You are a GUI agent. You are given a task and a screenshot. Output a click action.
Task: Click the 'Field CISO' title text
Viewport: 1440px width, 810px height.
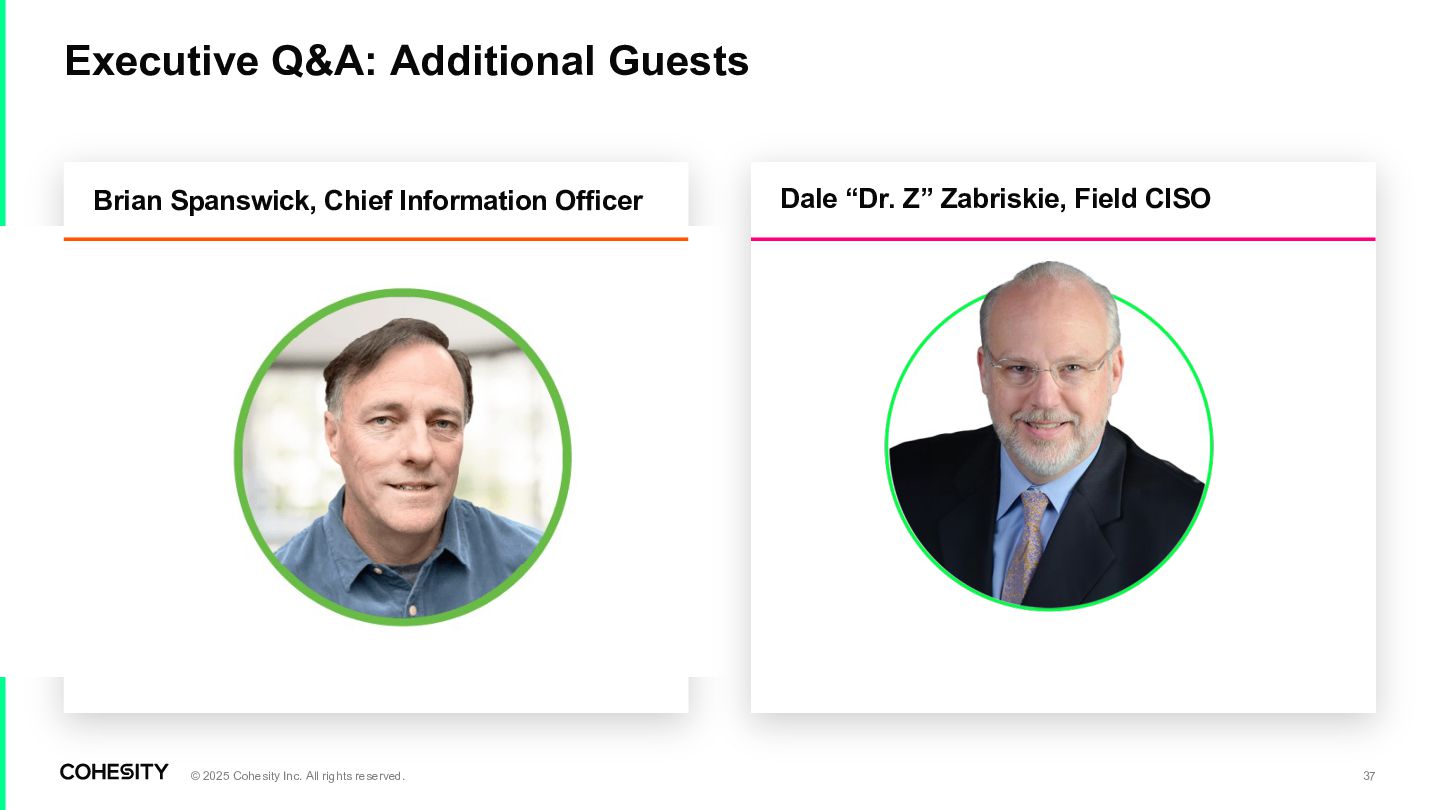pos(1142,199)
